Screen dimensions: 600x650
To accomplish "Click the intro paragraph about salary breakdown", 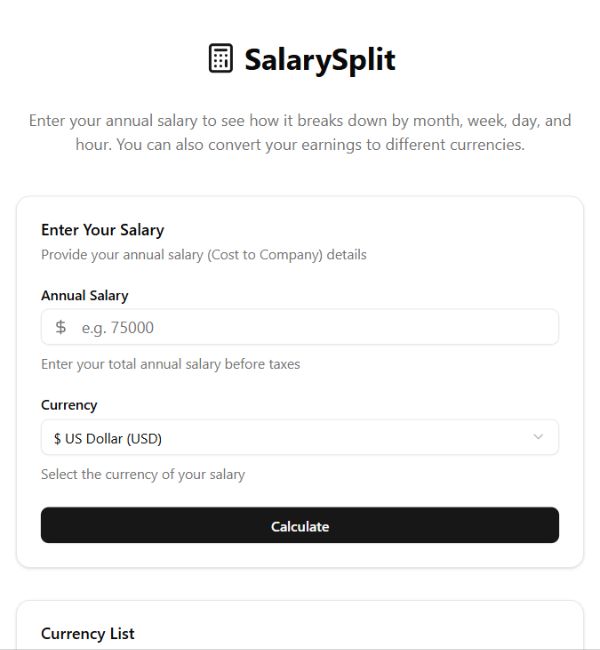I will 300,132.
